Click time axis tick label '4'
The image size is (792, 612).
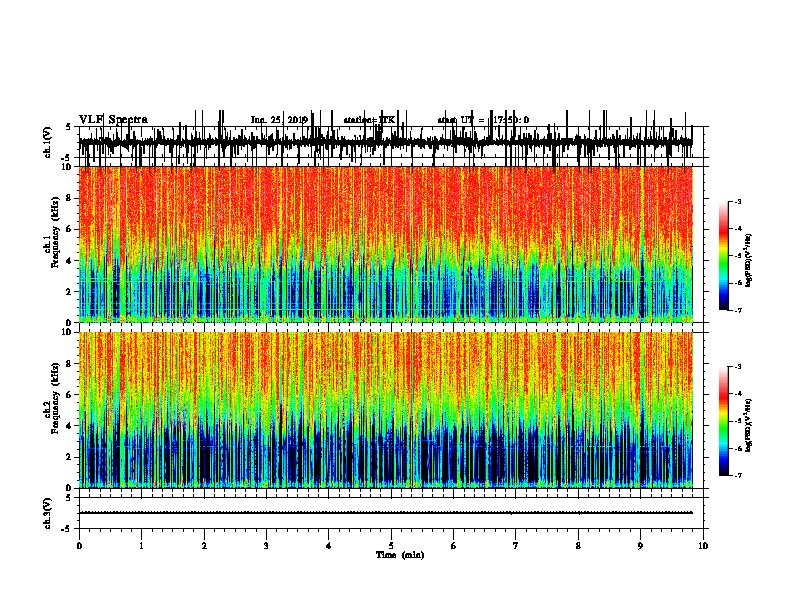click(x=329, y=546)
